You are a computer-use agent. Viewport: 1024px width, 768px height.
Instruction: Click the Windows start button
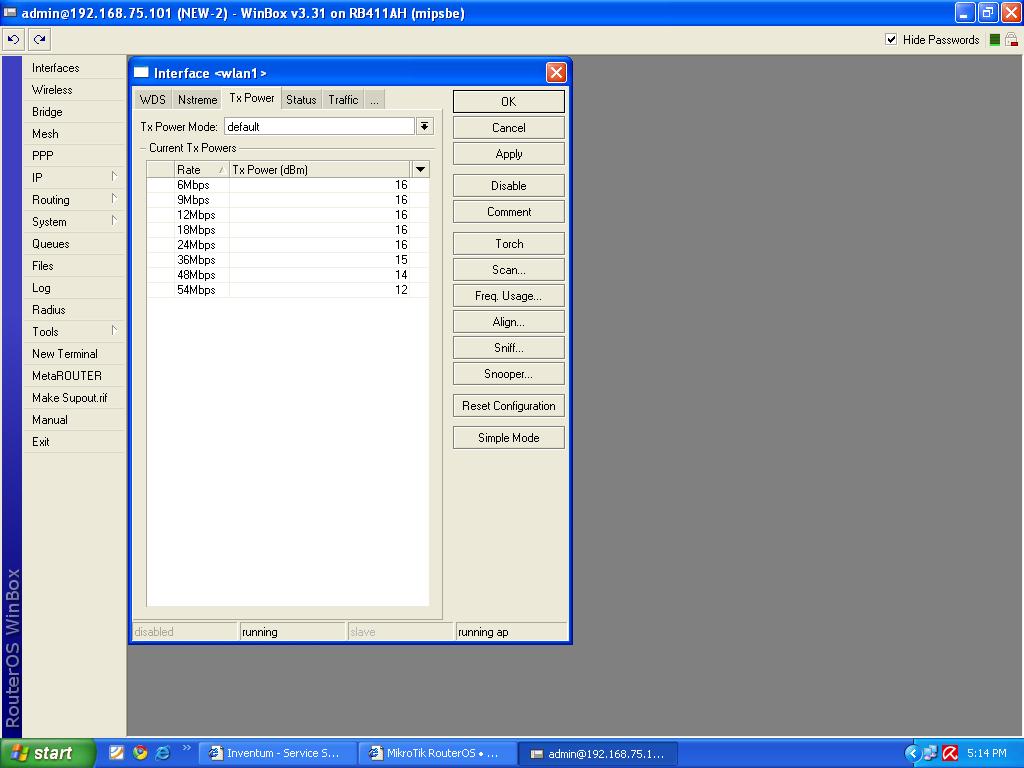46,753
